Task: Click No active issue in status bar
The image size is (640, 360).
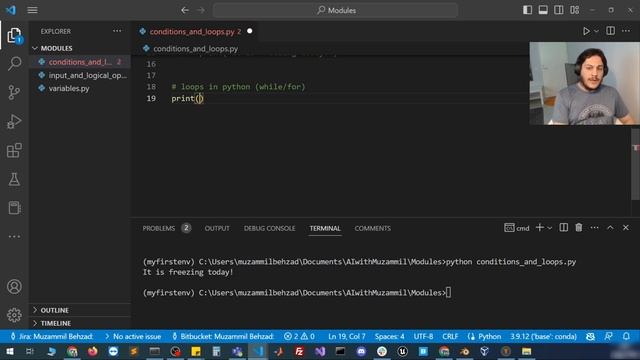Action: (x=133, y=337)
